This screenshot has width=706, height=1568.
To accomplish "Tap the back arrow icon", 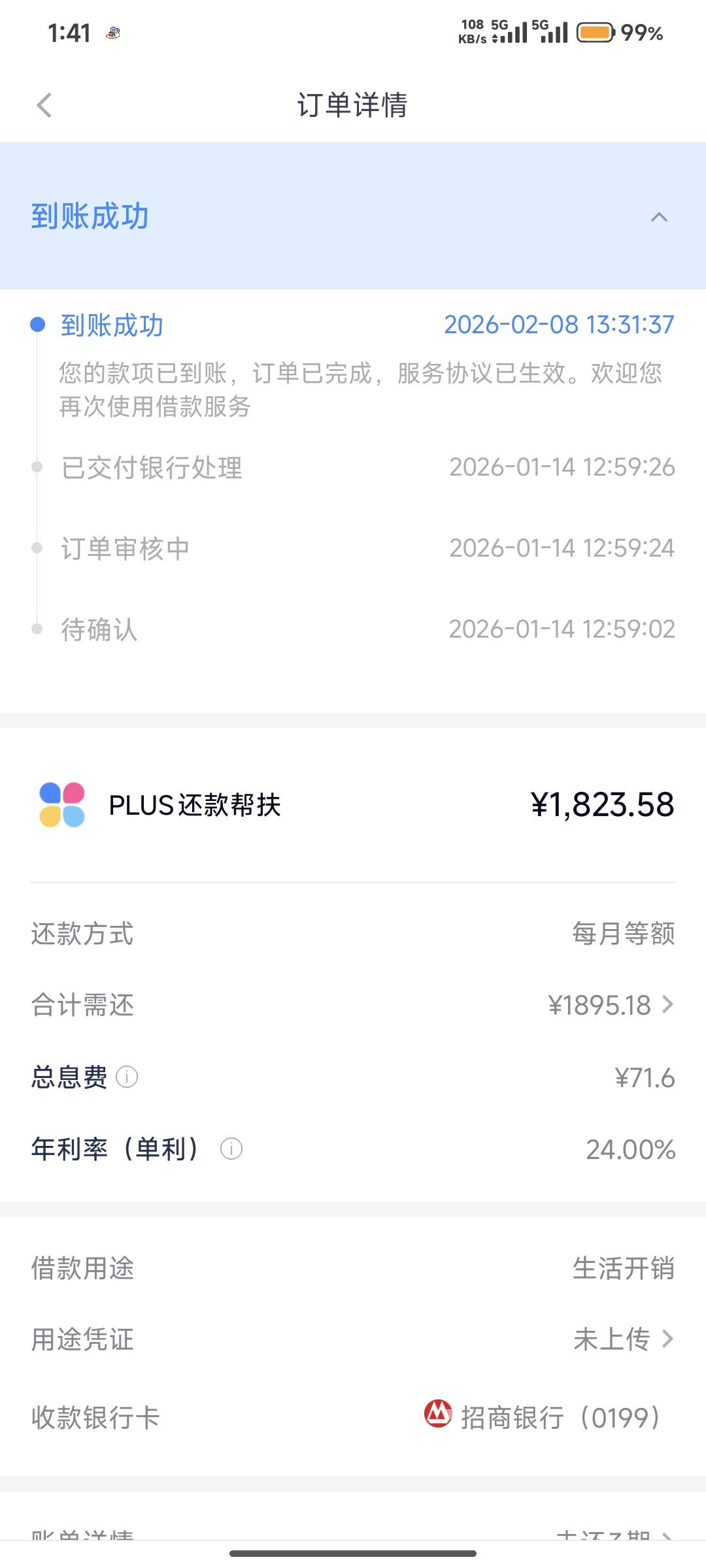I will 44,105.
